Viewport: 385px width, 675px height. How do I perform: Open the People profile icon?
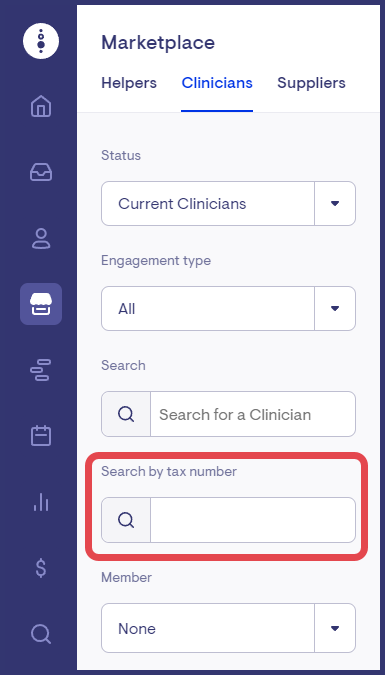click(41, 238)
